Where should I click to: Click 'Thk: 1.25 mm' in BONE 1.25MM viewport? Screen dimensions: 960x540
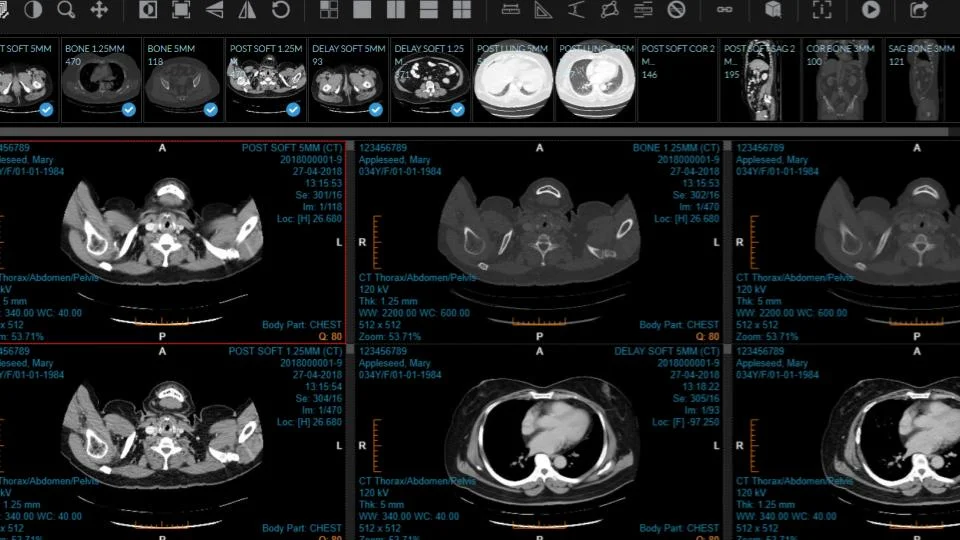pyautogui.click(x=388, y=301)
